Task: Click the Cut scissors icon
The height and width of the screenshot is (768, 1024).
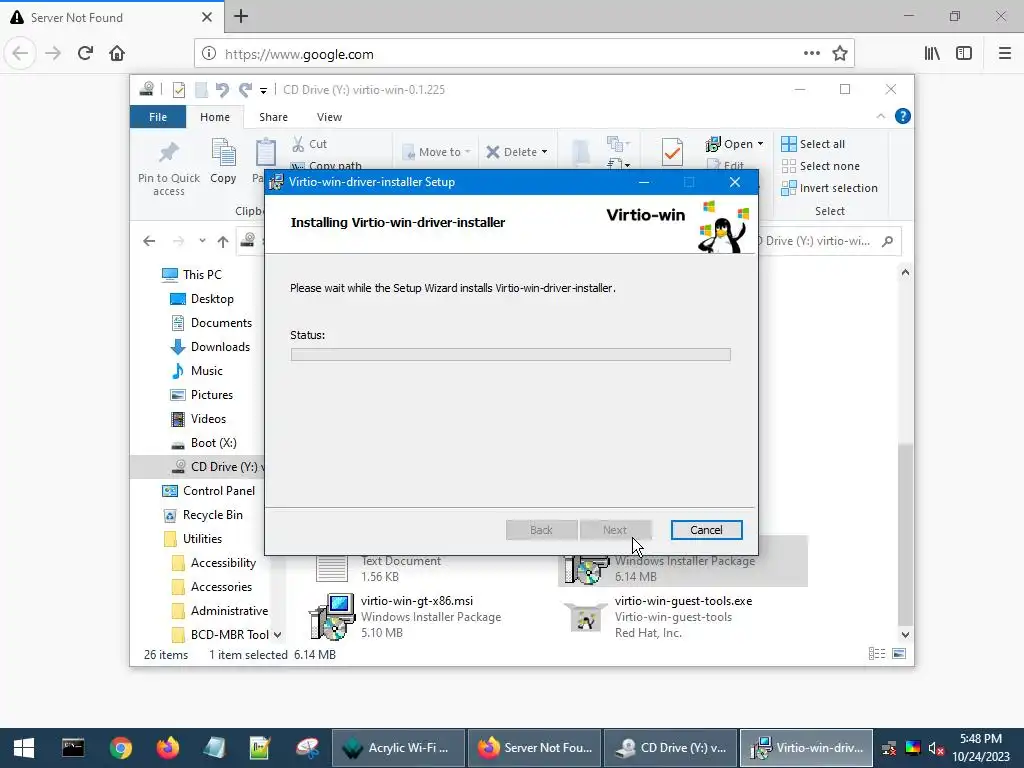Action: [x=298, y=144]
